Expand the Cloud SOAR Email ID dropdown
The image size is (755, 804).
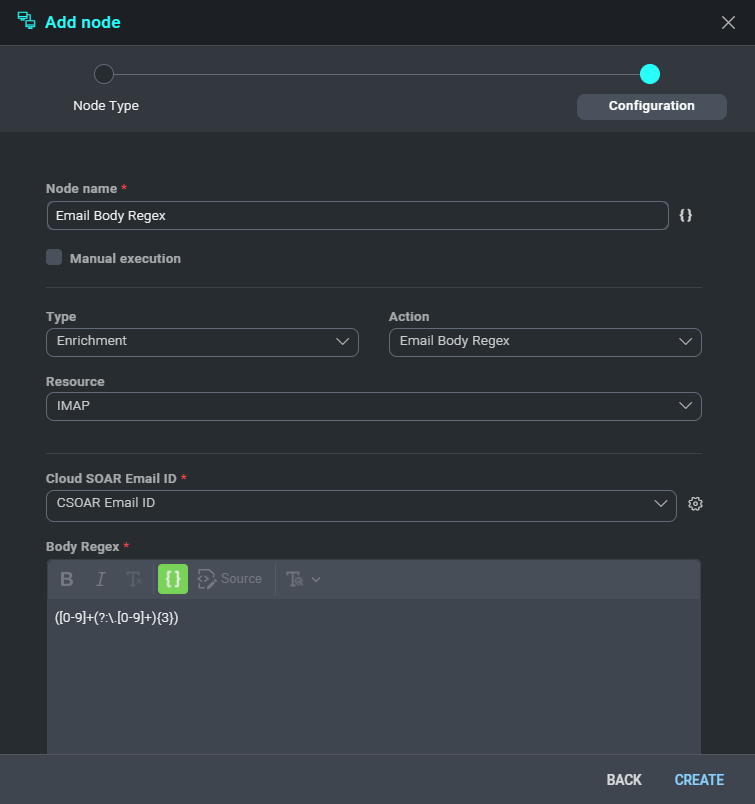[361, 504]
